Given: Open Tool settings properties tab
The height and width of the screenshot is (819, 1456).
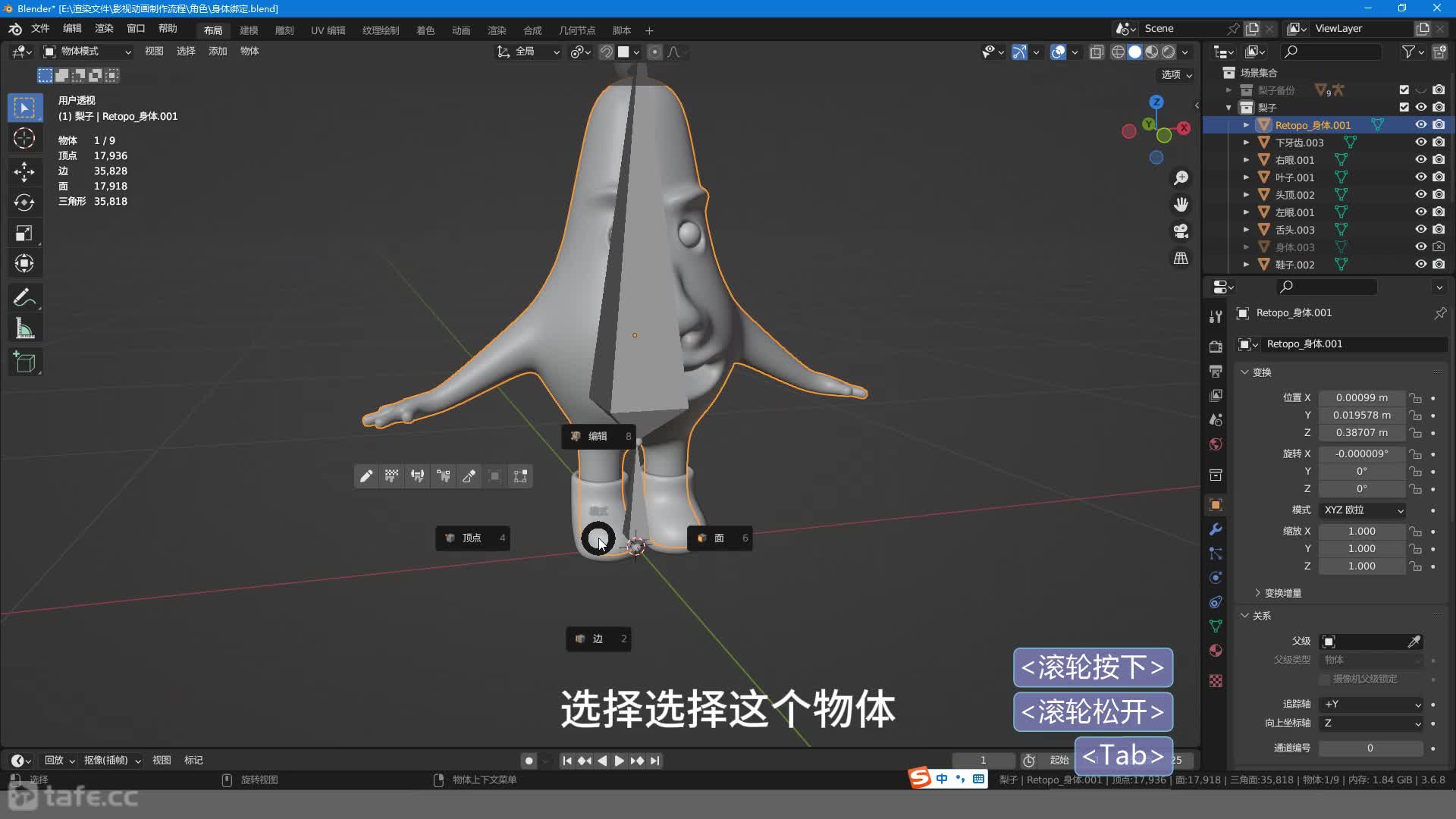Looking at the screenshot, I should pyautogui.click(x=1216, y=317).
